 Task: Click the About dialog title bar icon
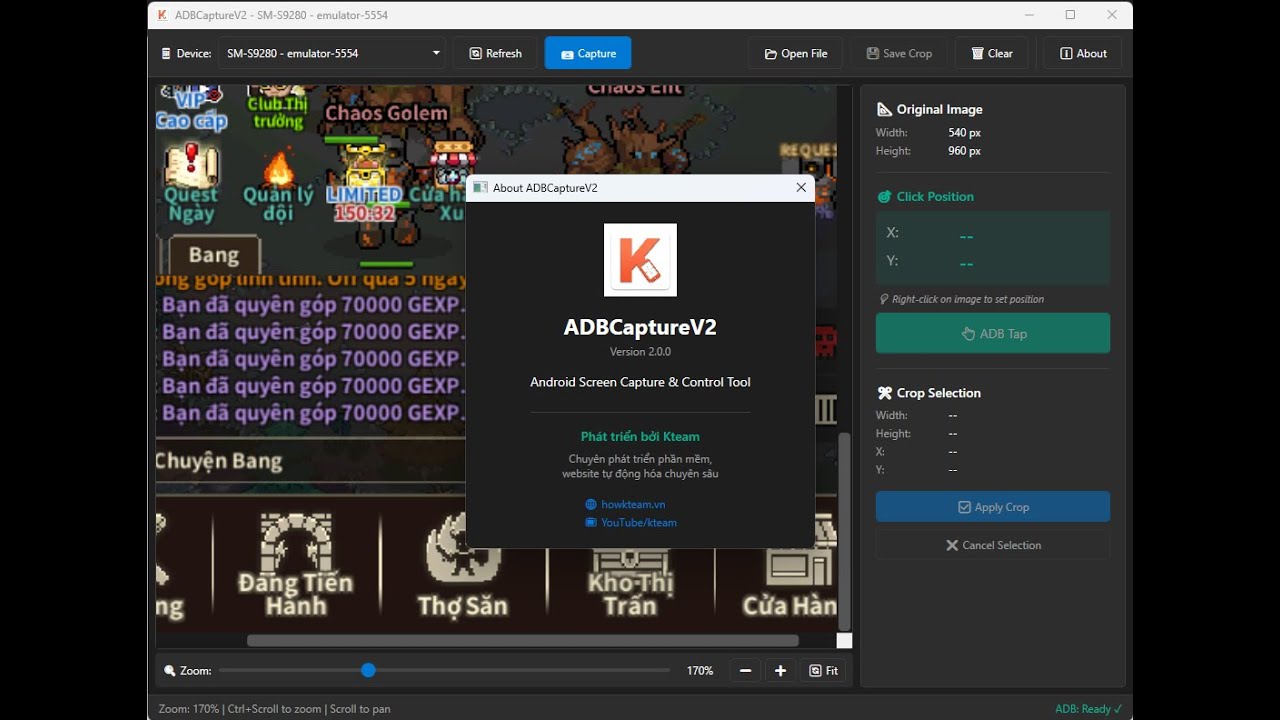pyautogui.click(x=480, y=187)
